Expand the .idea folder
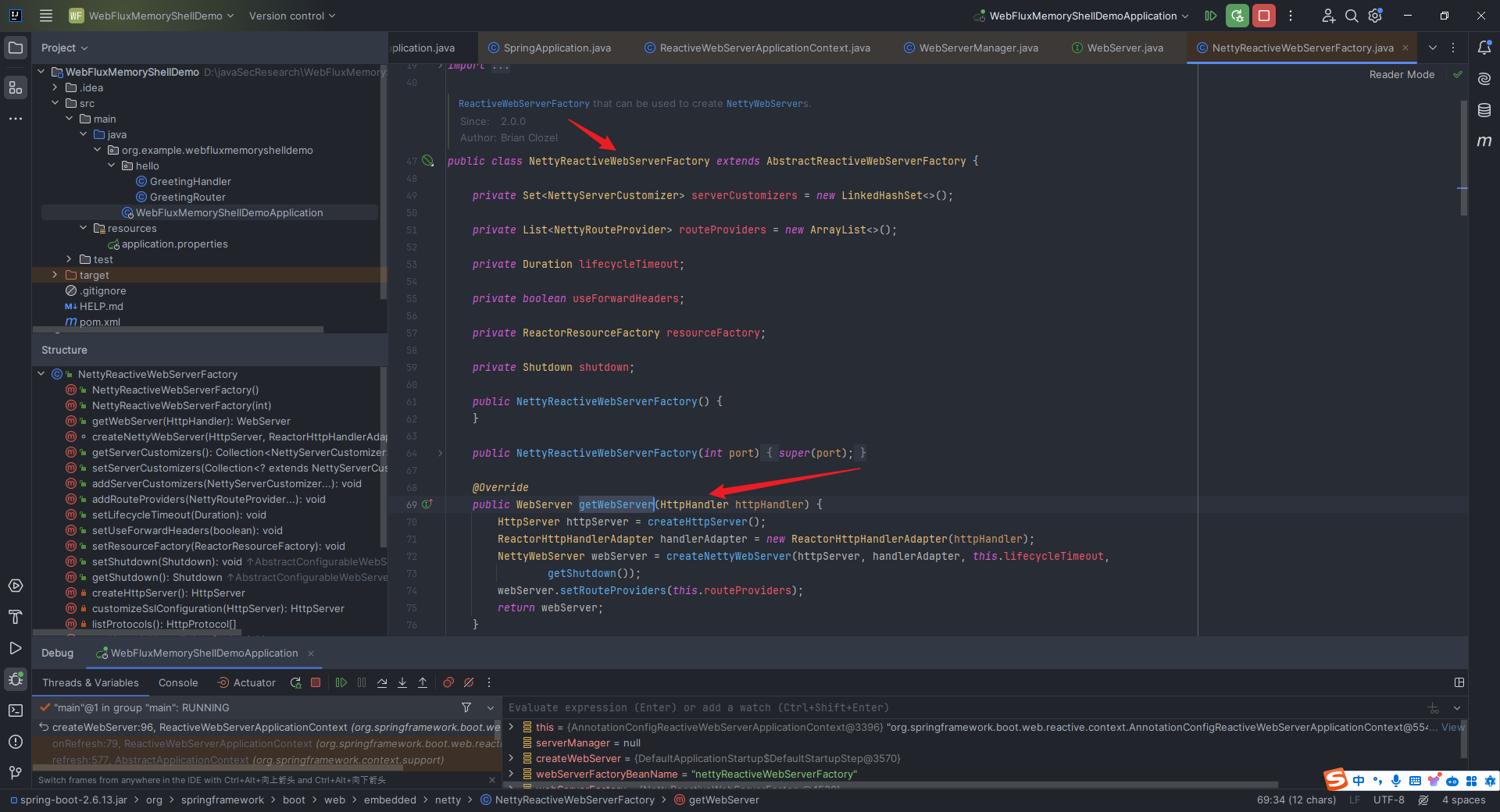This screenshot has height=812, width=1500. [55, 87]
